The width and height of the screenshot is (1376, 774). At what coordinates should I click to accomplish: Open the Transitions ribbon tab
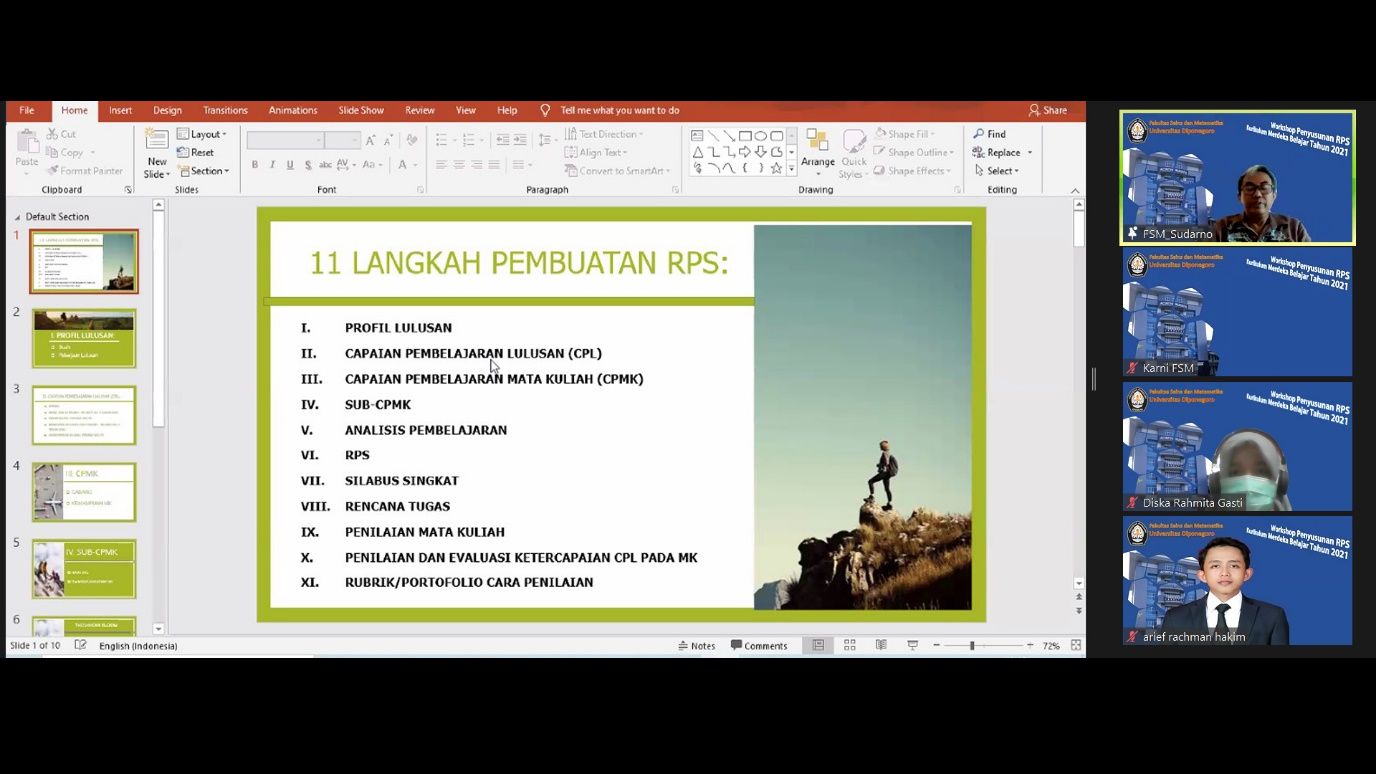[225, 110]
